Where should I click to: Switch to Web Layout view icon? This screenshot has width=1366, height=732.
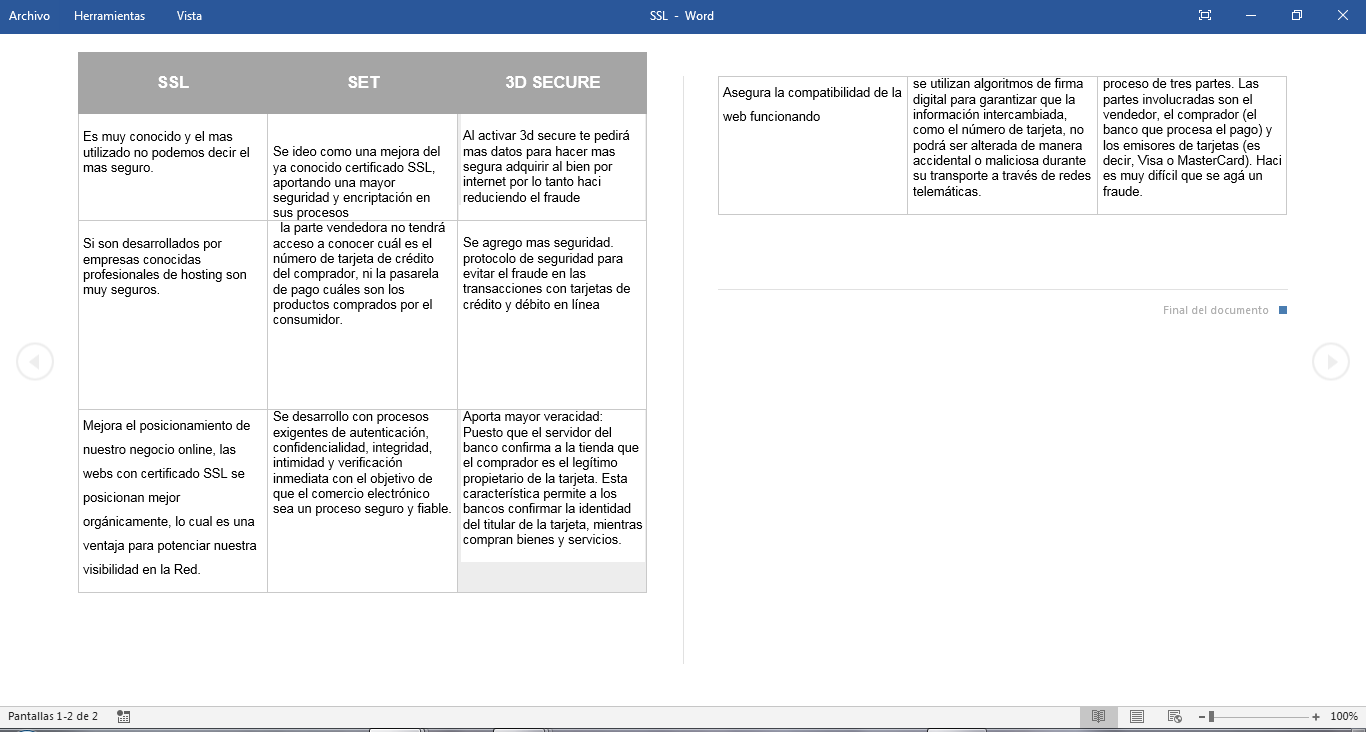(x=1175, y=716)
